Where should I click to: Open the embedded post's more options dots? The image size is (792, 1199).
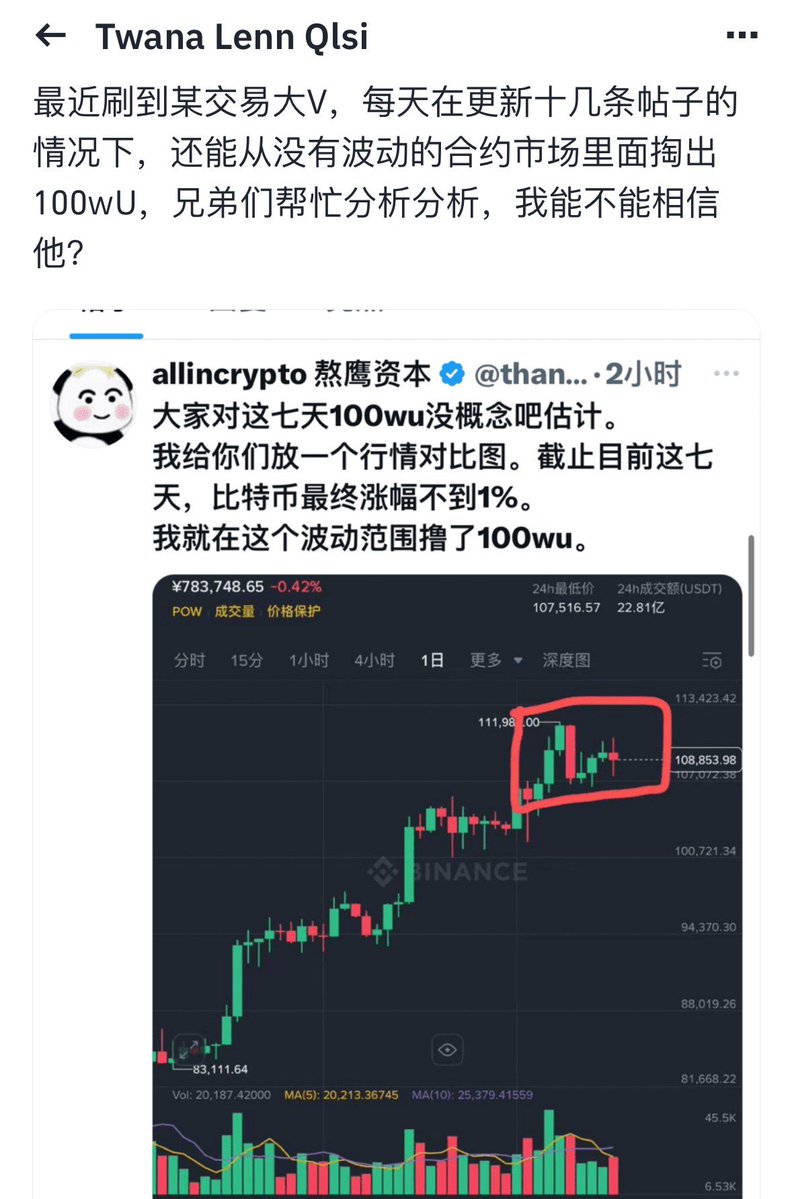726,373
